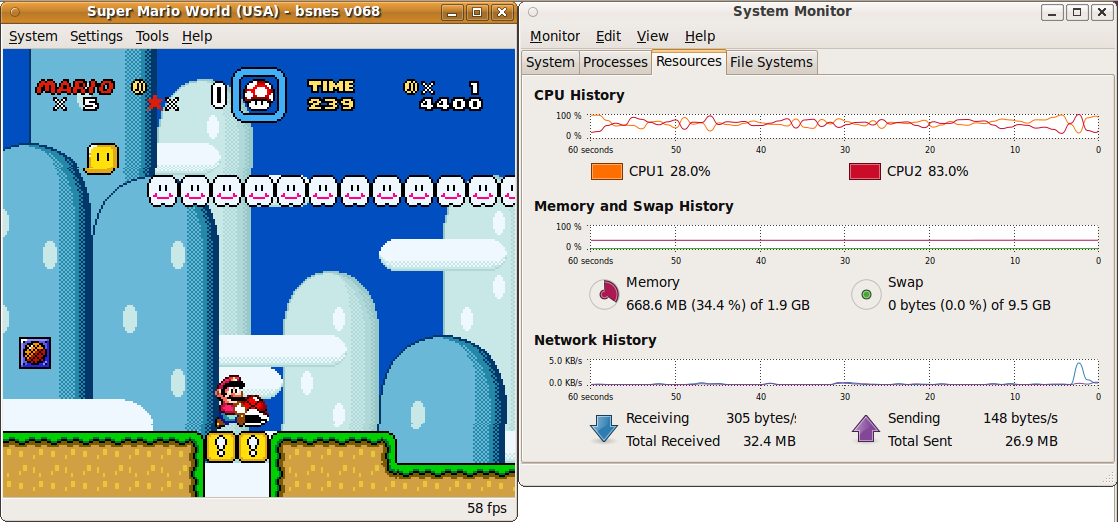This screenshot has width=1118, height=522.
Task: Click the 668.6 MB memory usage text
Action: pos(718,305)
